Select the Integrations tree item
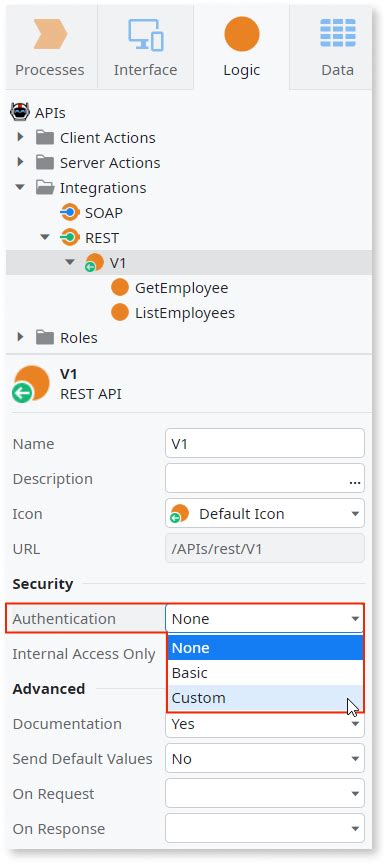387x864 pixels. (103, 188)
